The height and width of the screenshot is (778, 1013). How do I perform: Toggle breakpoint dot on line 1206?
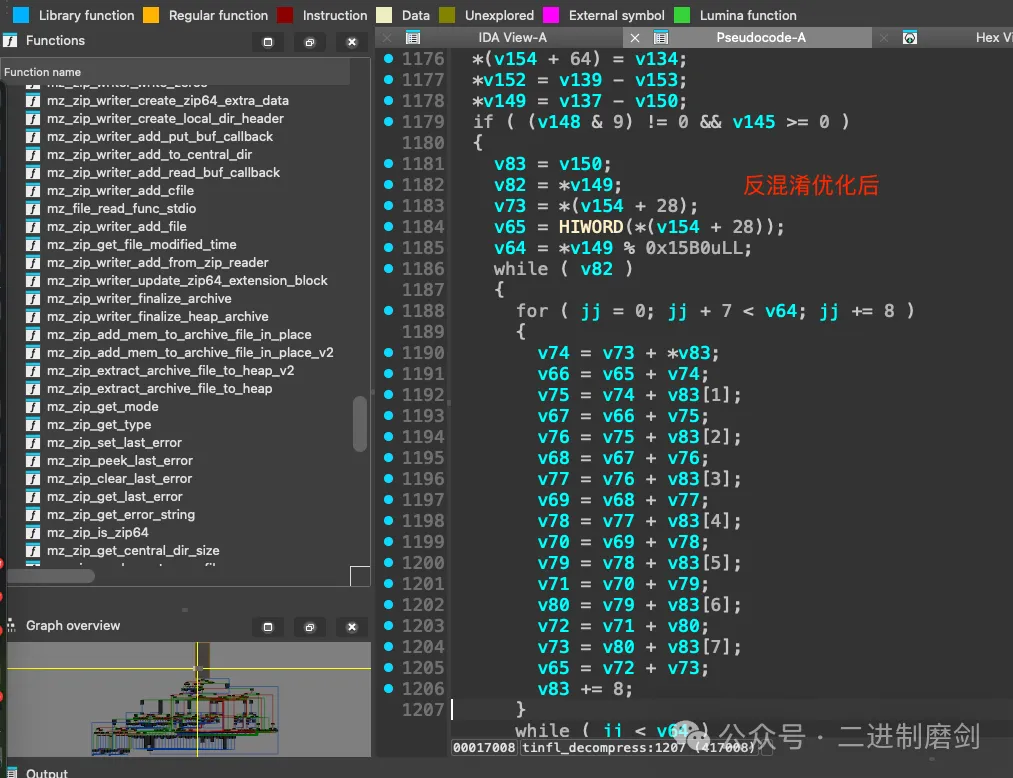click(x=389, y=688)
